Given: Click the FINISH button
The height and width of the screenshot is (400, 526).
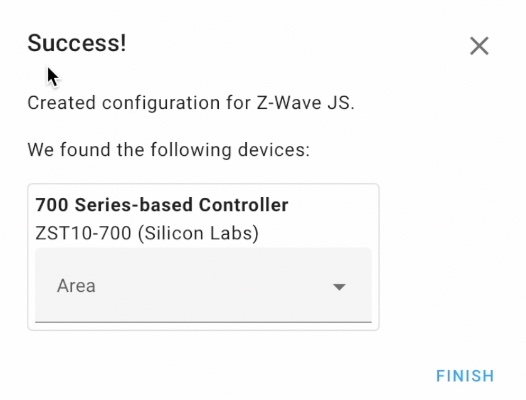Looking at the screenshot, I should [465, 376].
